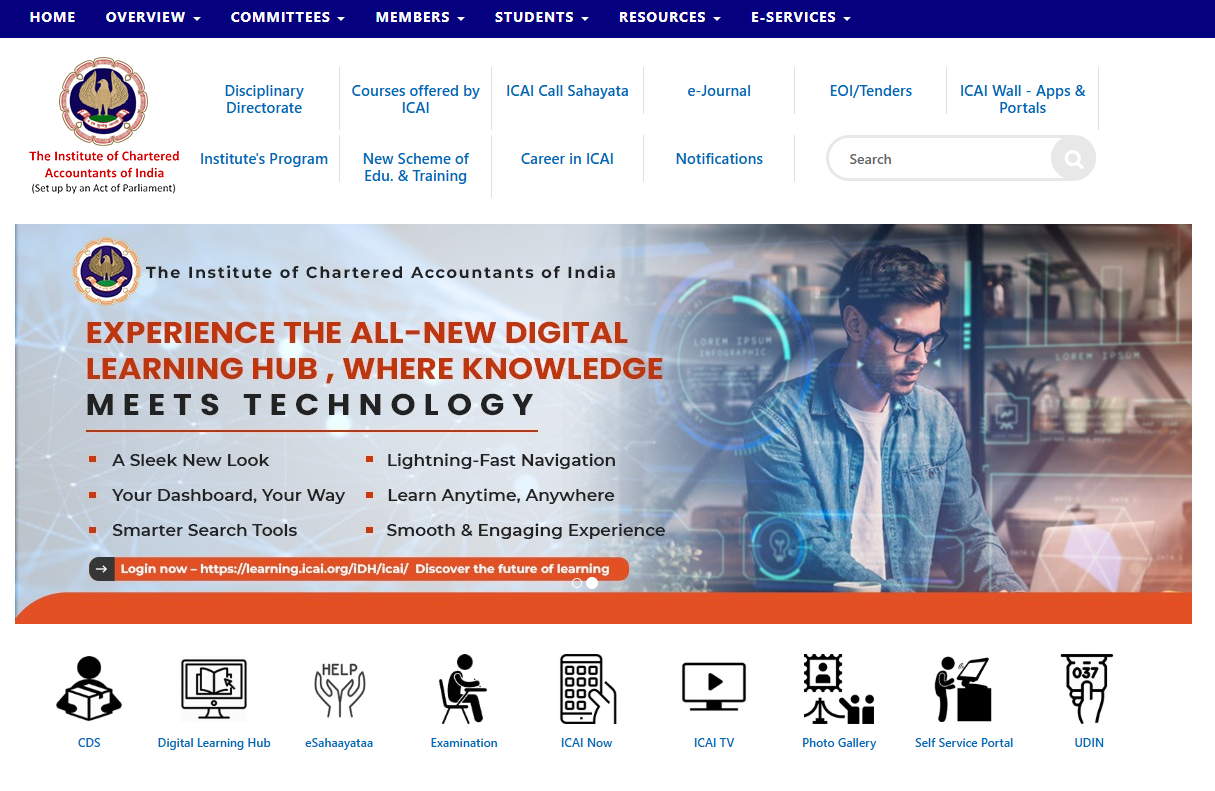Click the Photo Gallery icon

838,689
